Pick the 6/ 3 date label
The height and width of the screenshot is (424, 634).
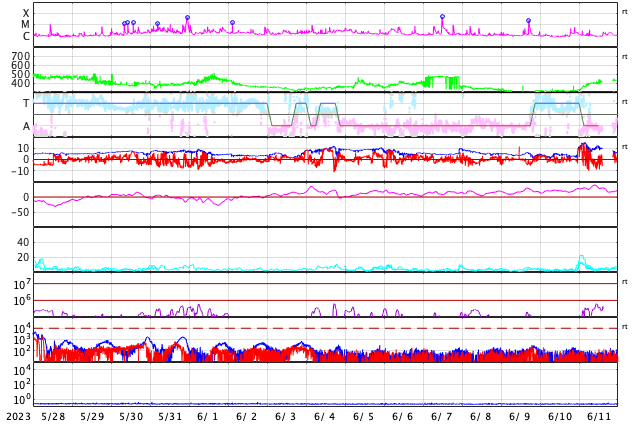285,416
